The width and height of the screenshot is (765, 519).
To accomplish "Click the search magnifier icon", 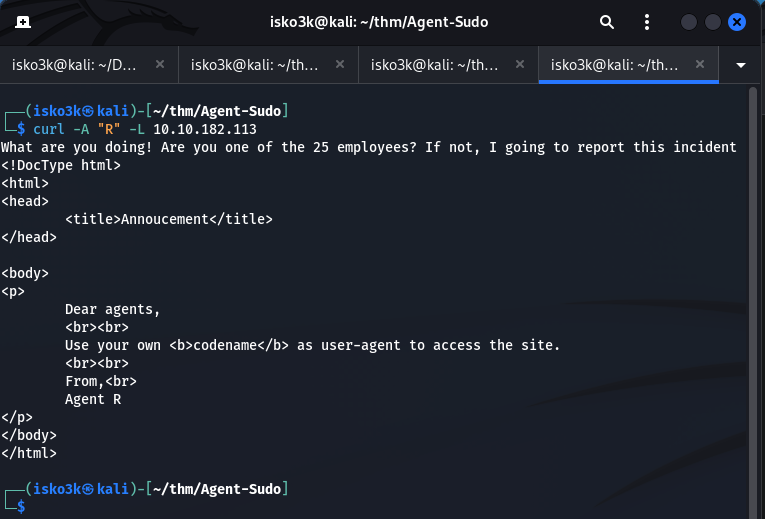I will click(x=607, y=22).
